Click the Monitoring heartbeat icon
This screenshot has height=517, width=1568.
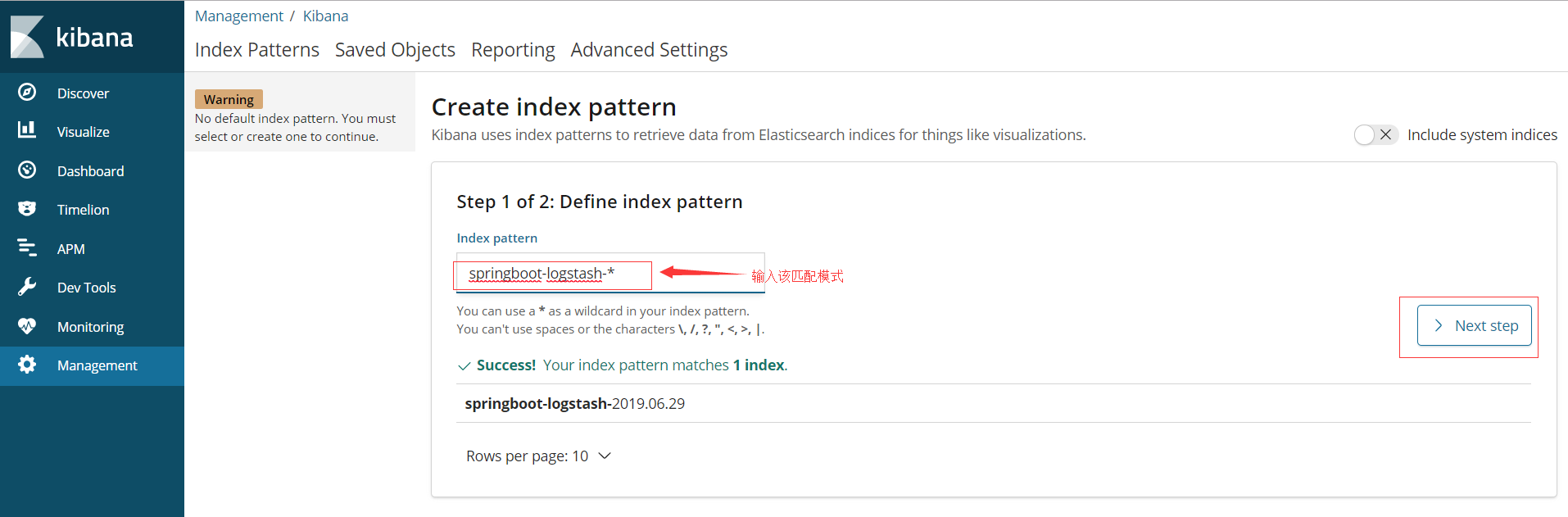click(x=27, y=326)
